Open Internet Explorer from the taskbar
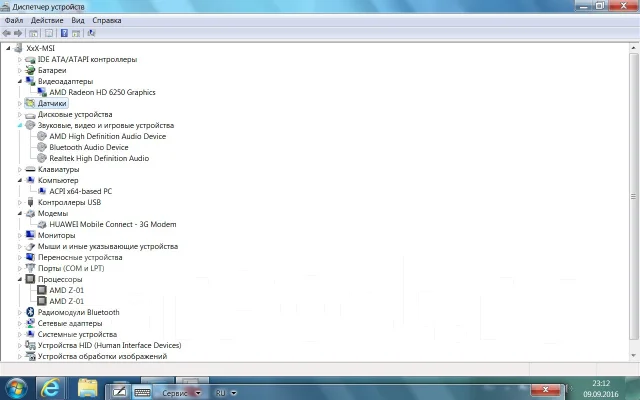The image size is (640, 400). click(x=50, y=388)
